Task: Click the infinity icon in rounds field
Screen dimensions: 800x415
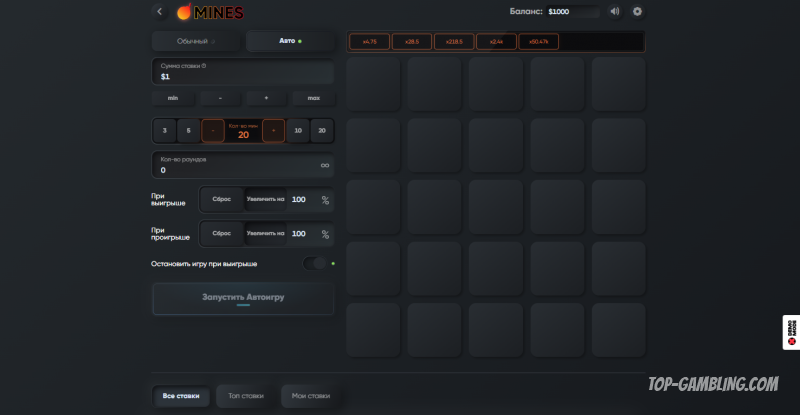Action: click(324, 165)
